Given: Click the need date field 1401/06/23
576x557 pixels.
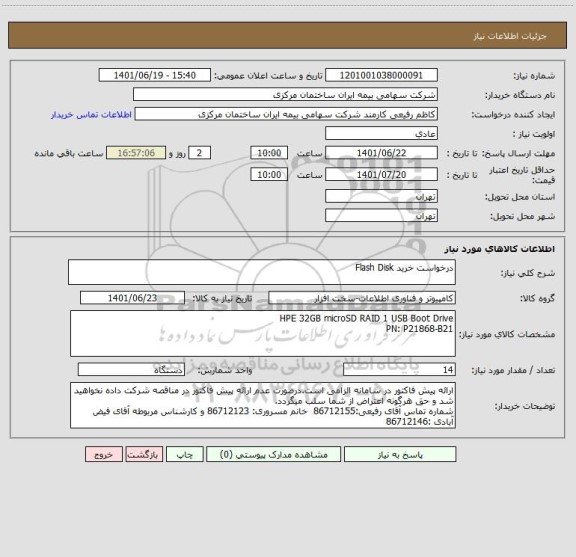Looking at the screenshot, I should 132,298.
